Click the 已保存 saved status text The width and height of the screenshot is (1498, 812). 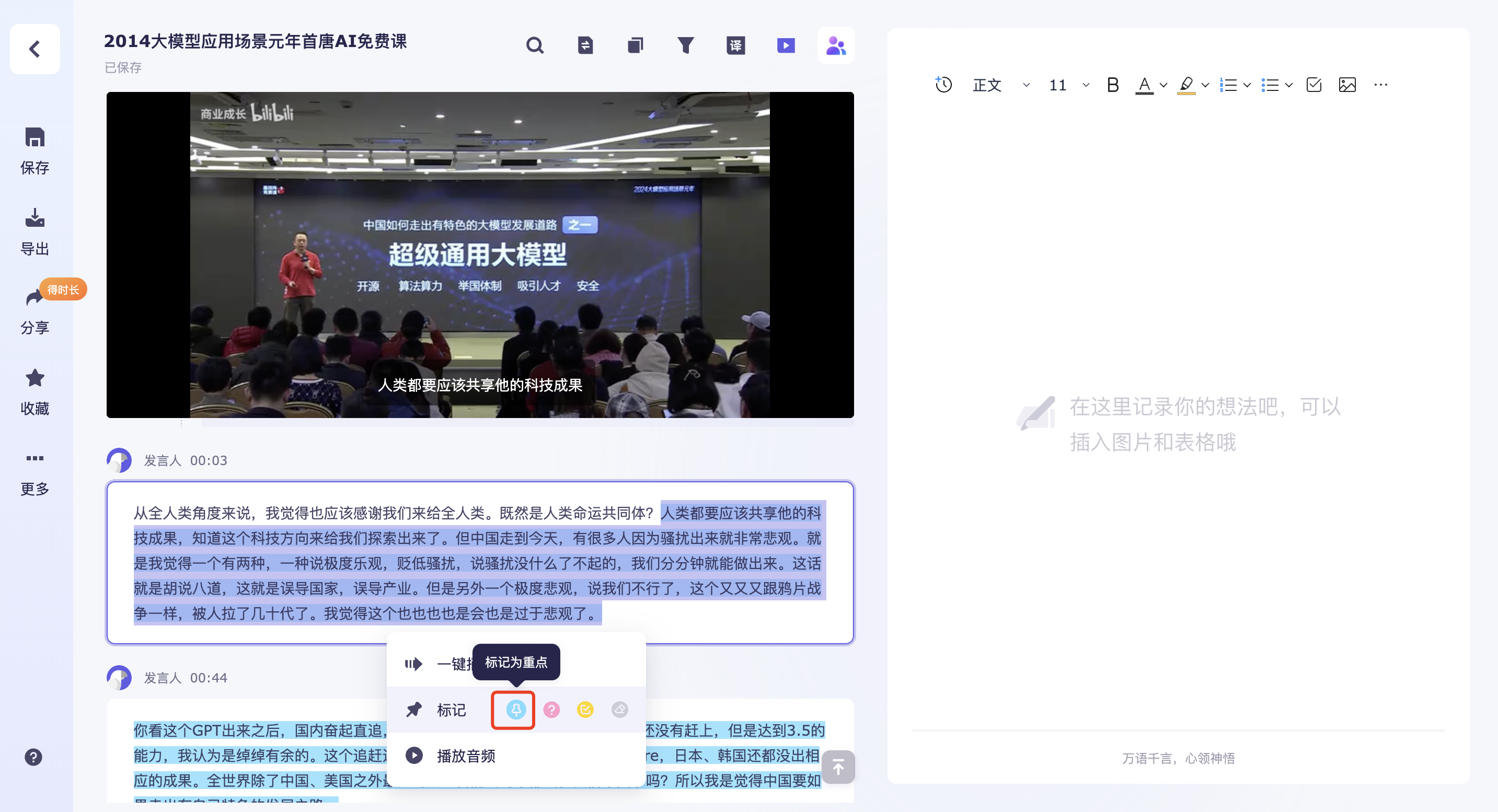click(123, 67)
